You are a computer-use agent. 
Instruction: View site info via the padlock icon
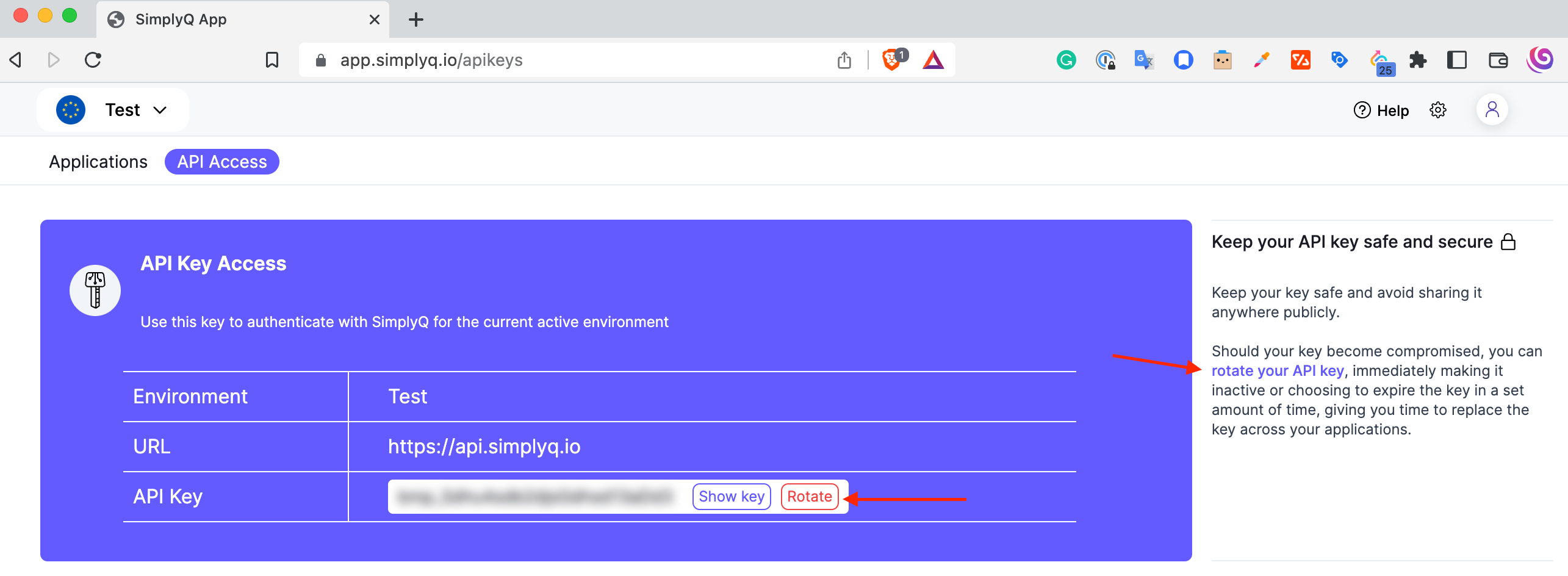pos(321,60)
